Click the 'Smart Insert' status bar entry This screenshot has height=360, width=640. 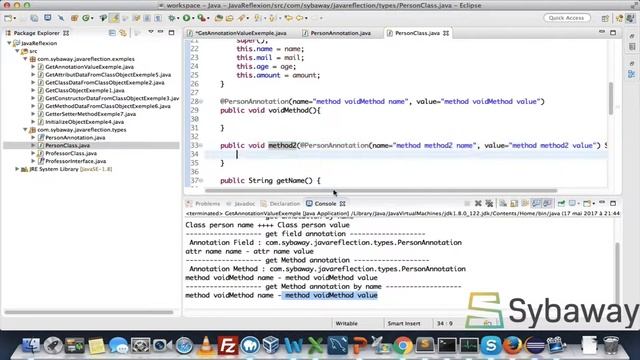click(x=404, y=323)
